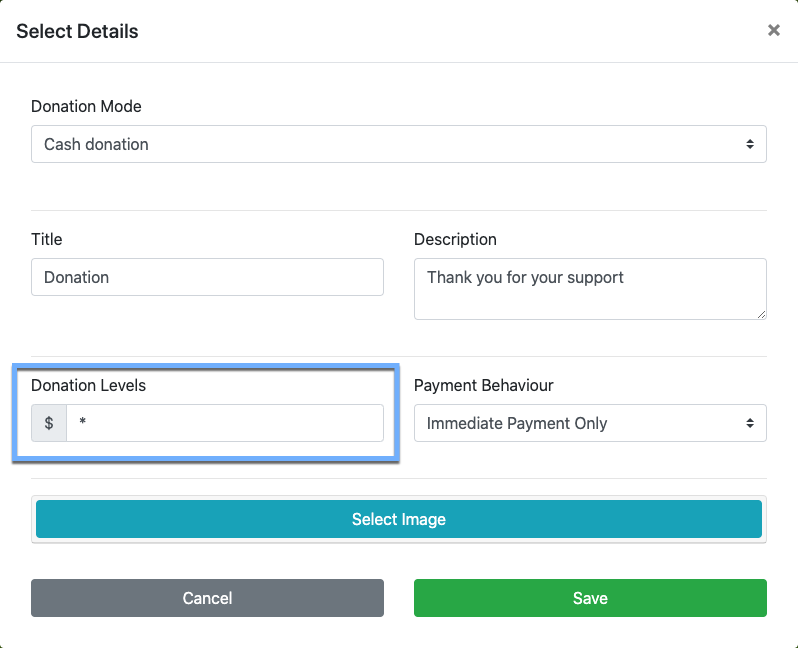
Task: Click the Cash donation dropdown arrows
Action: coord(750,144)
